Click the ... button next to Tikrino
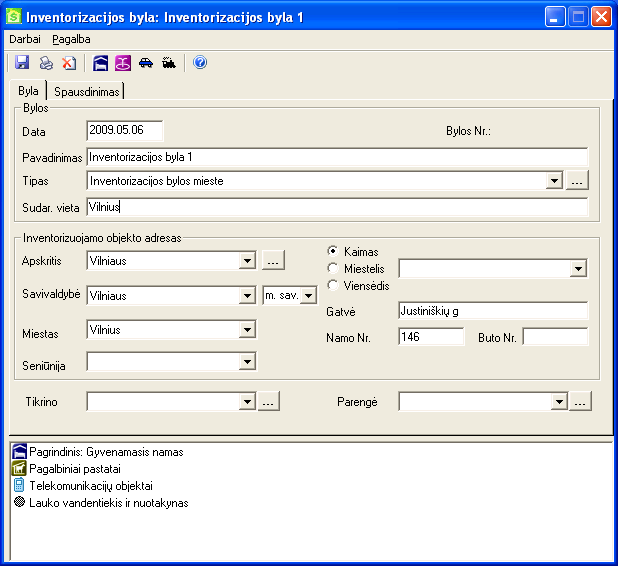618x566 pixels. tap(268, 401)
